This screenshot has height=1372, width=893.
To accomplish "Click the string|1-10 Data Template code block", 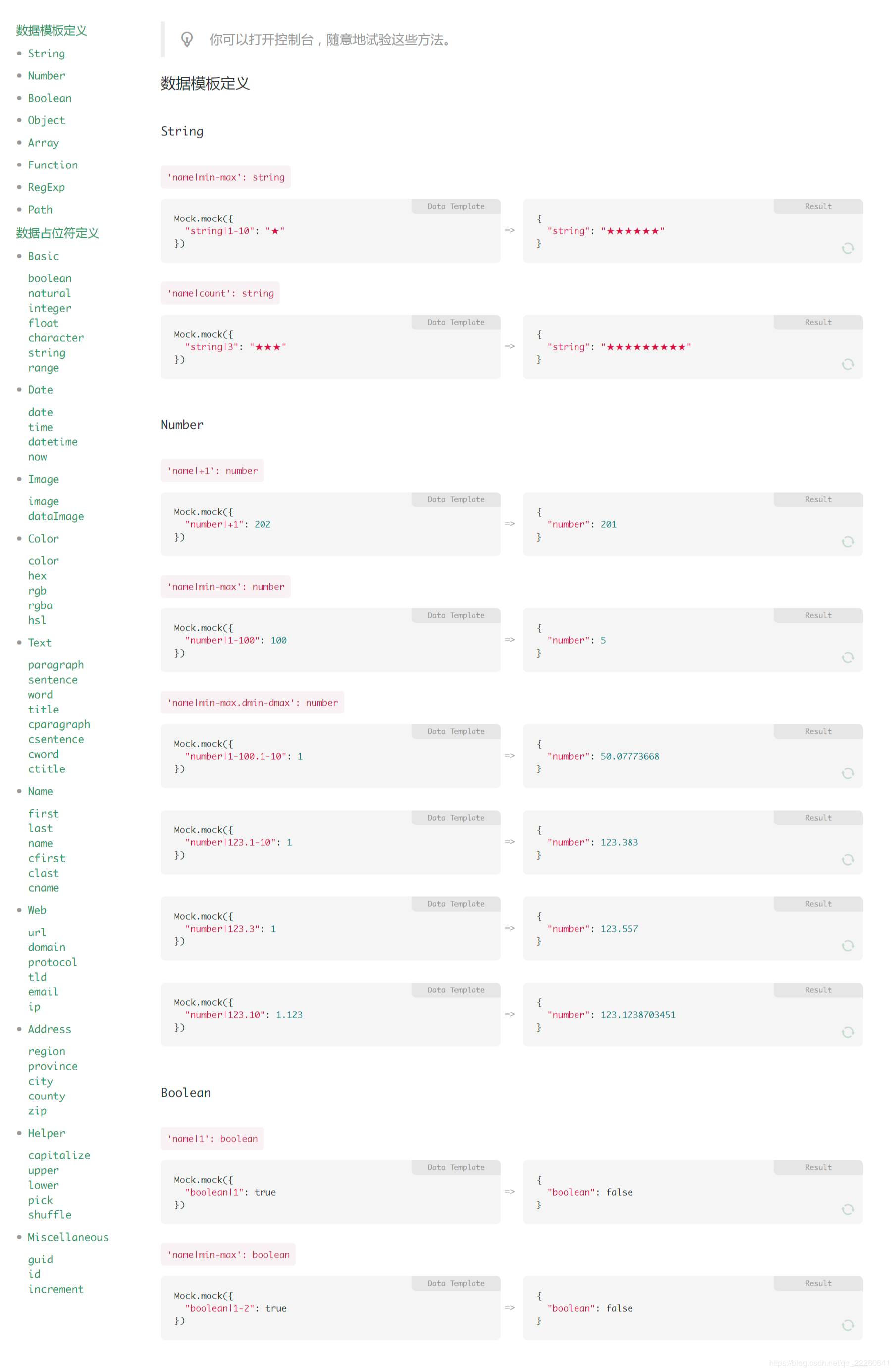I will pos(330,231).
